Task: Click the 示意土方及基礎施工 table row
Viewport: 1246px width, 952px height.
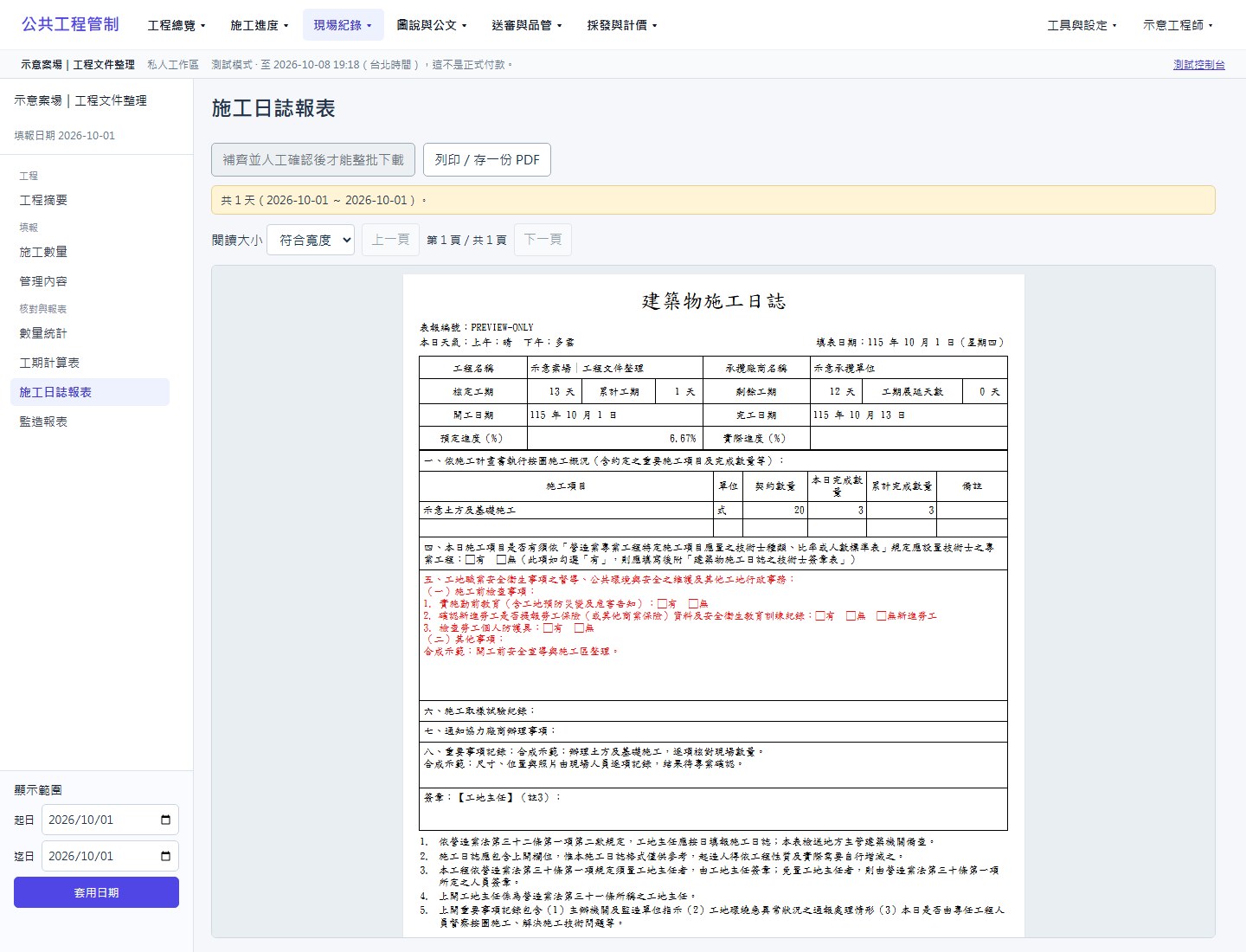Action: 713,511
